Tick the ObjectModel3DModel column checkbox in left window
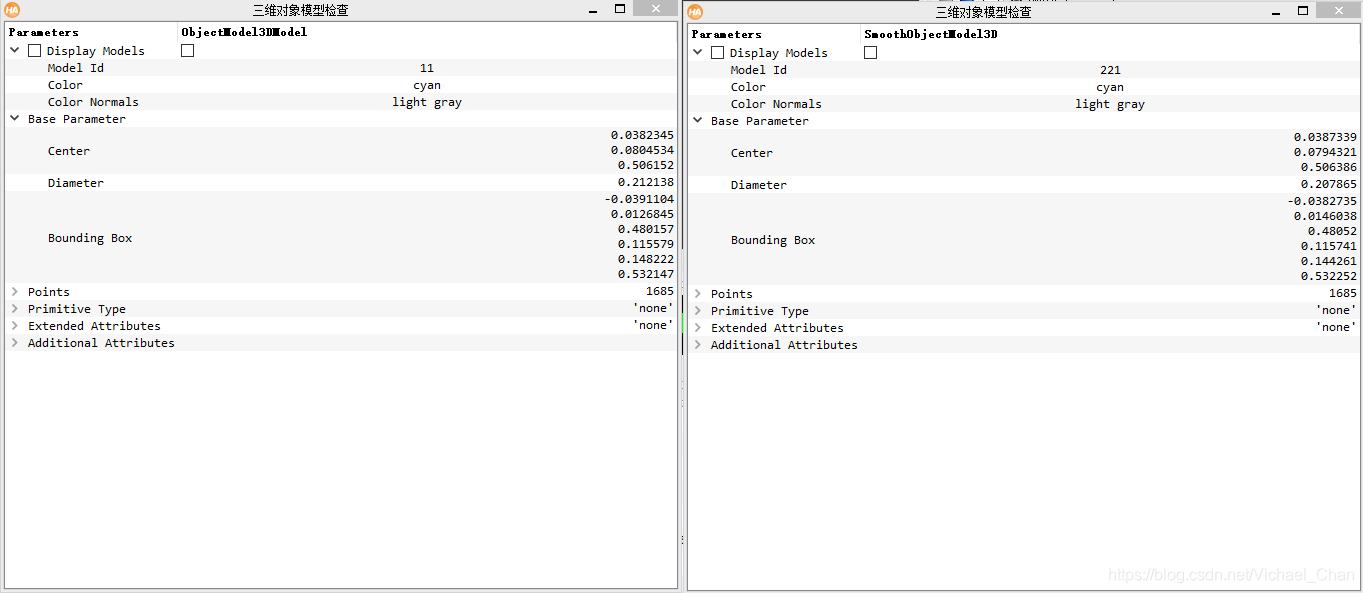 coord(187,50)
